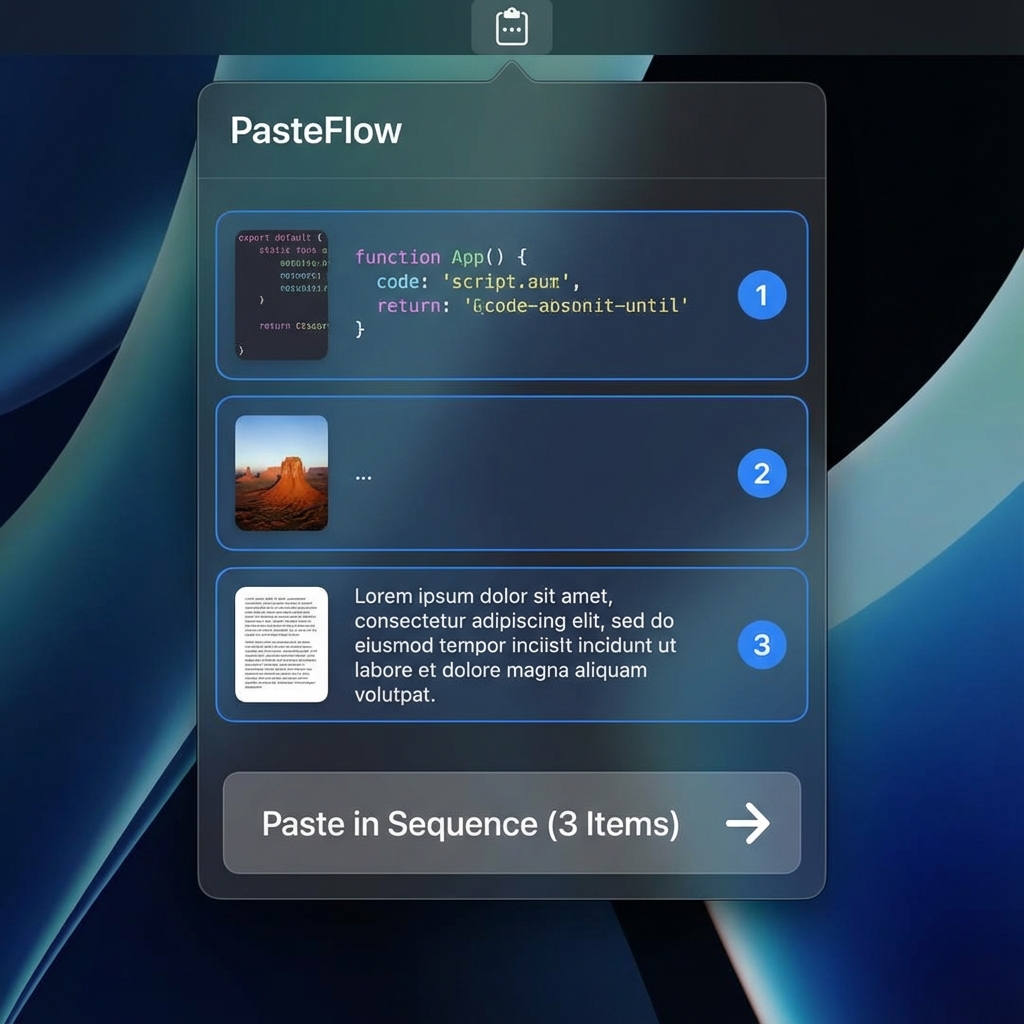
Task: Select the function App code clipboard item
Action: click(510, 293)
